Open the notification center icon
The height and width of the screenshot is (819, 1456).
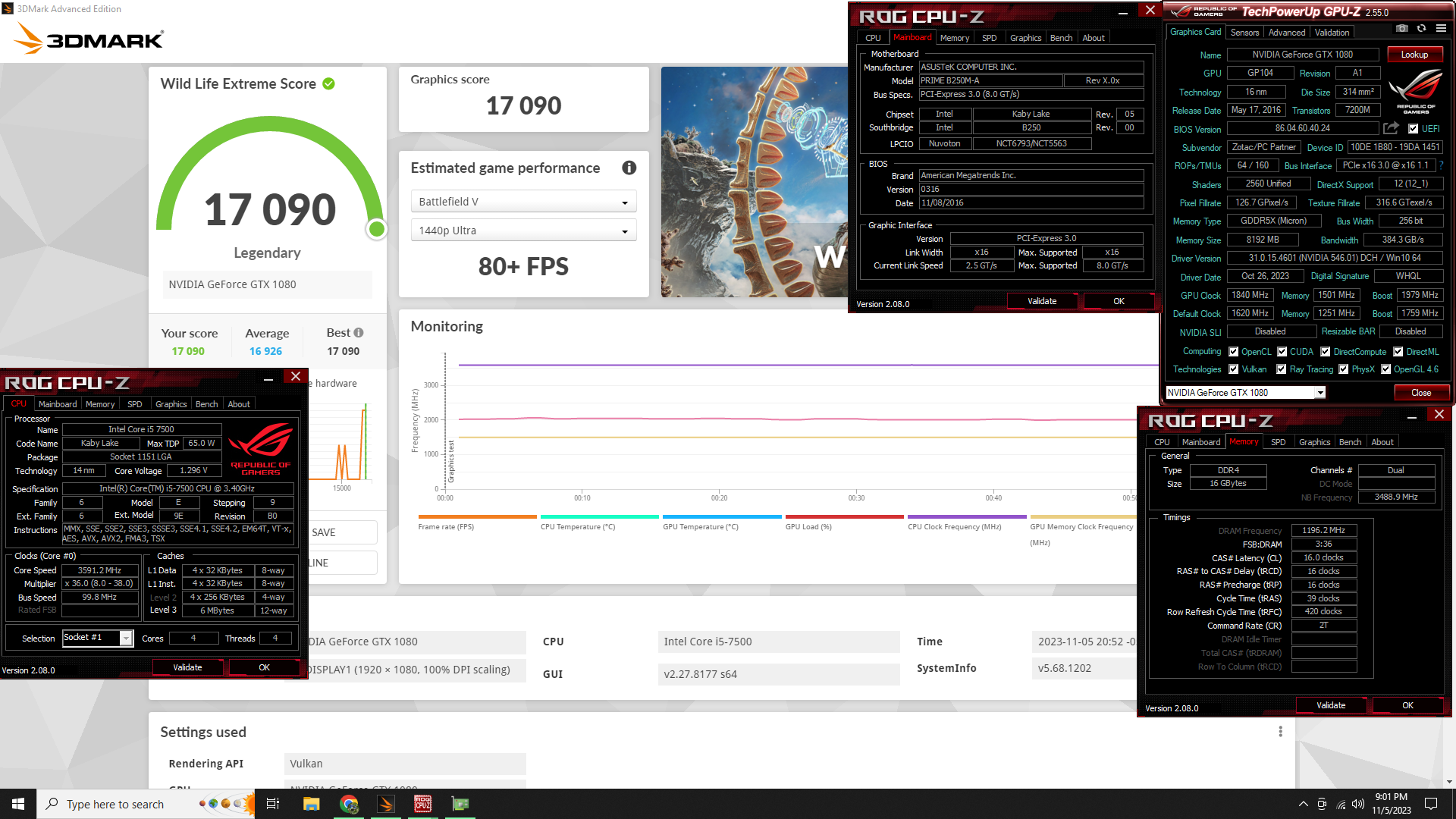coord(1431,804)
